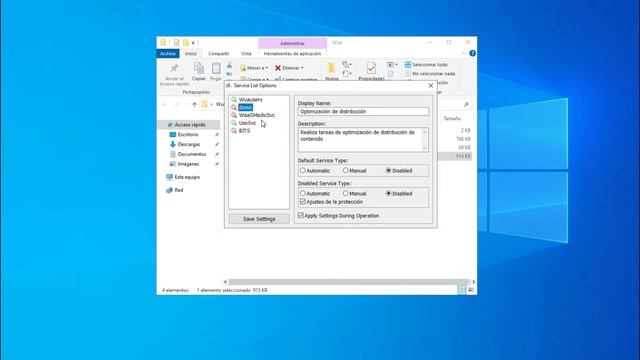Click No seleccionar nada in ribbon
The height and width of the screenshot is (360, 640).
click(x=430, y=74)
